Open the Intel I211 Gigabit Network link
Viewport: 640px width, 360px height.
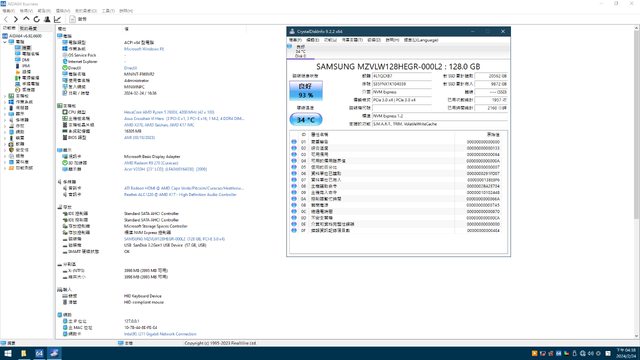(160, 334)
